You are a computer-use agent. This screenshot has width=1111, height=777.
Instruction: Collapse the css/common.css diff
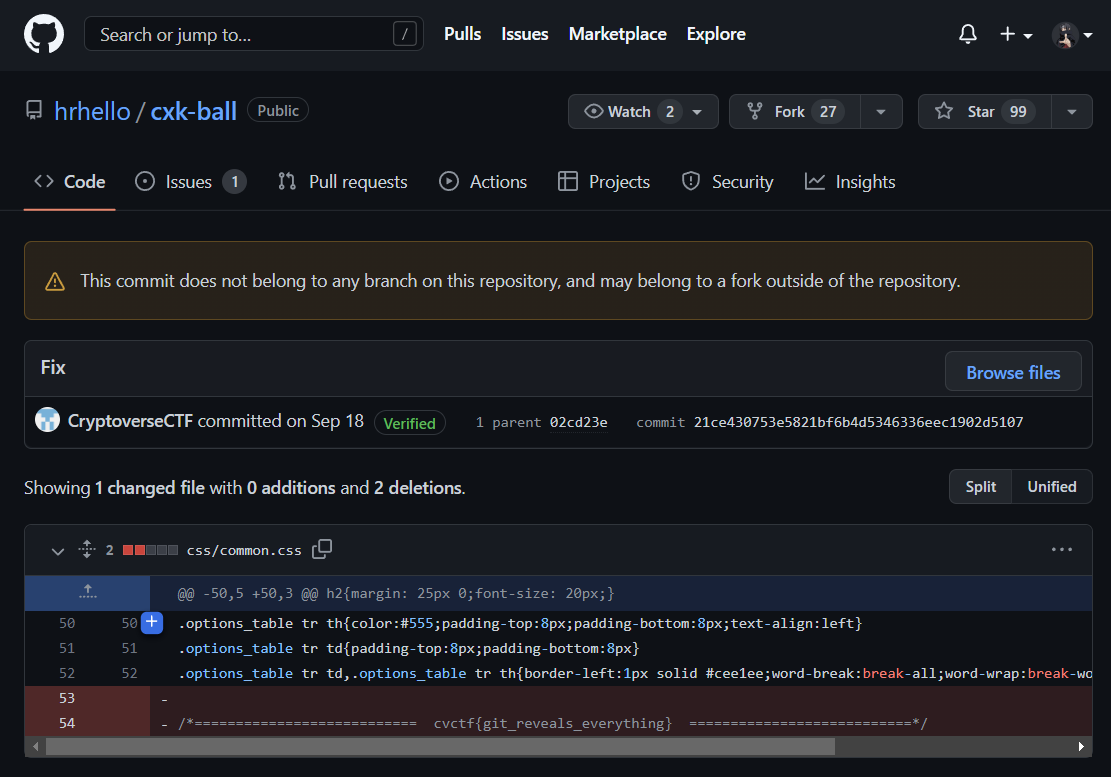click(x=57, y=550)
